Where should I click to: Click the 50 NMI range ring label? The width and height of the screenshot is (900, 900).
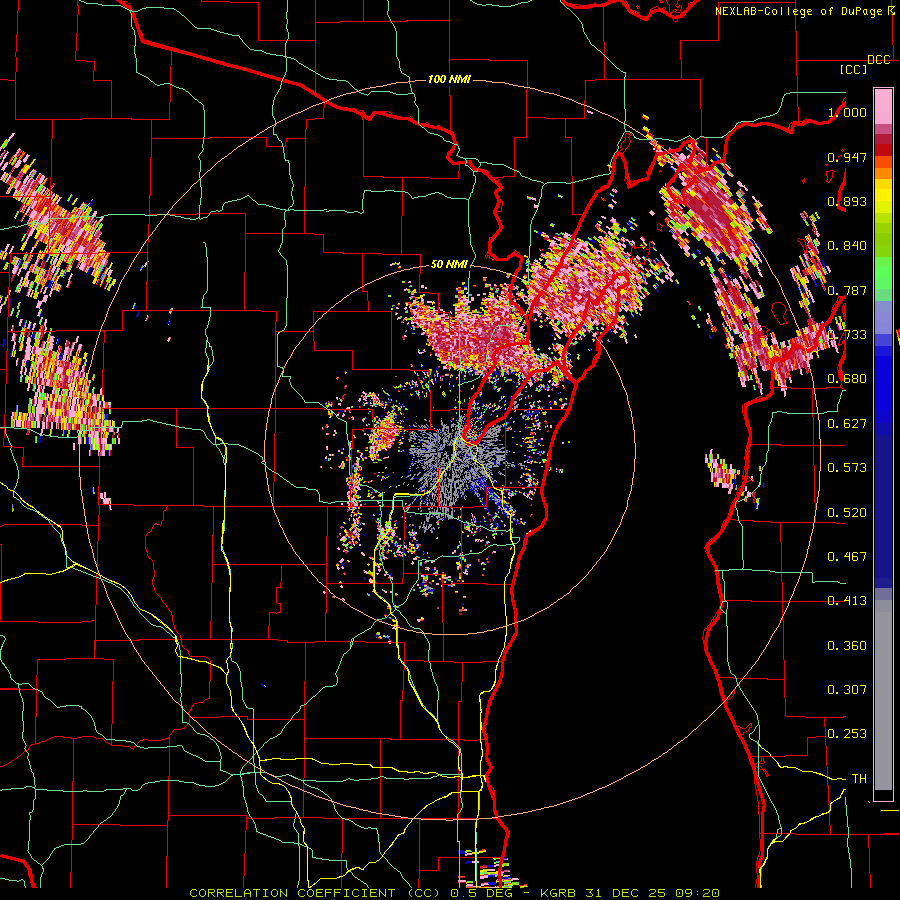(449, 264)
